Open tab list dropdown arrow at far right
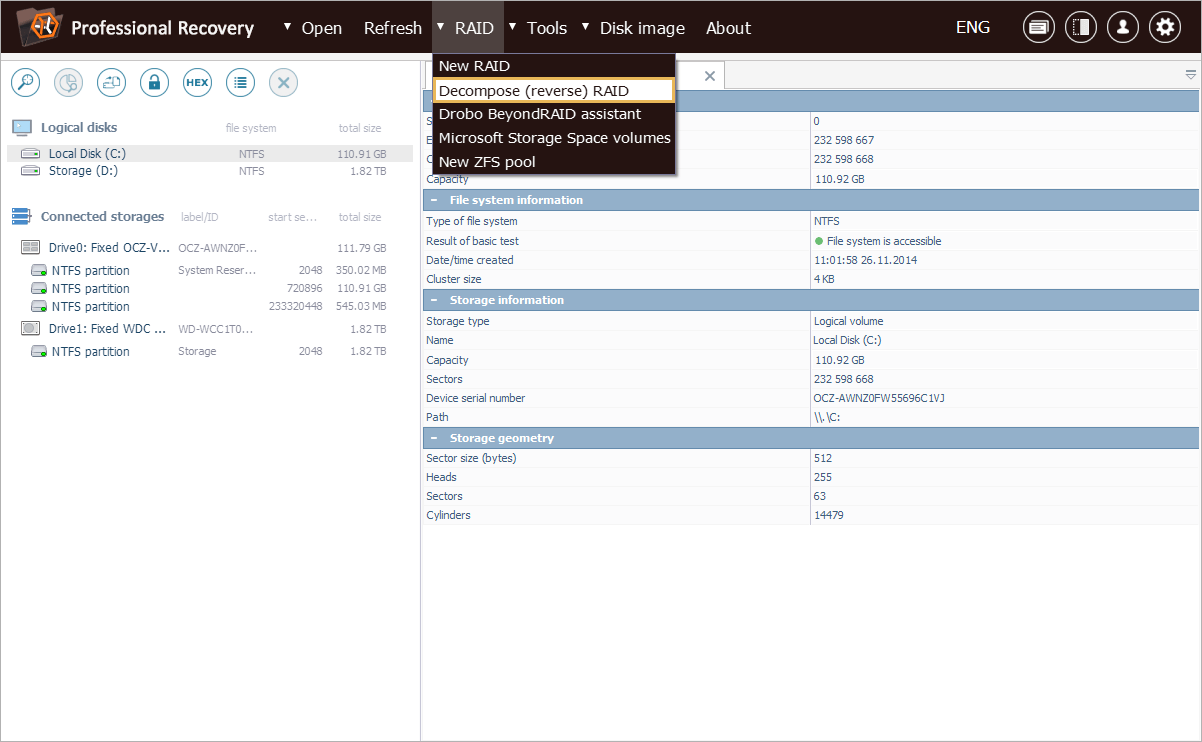The width and height of the screenshot is (1202, 742). 1190,75
